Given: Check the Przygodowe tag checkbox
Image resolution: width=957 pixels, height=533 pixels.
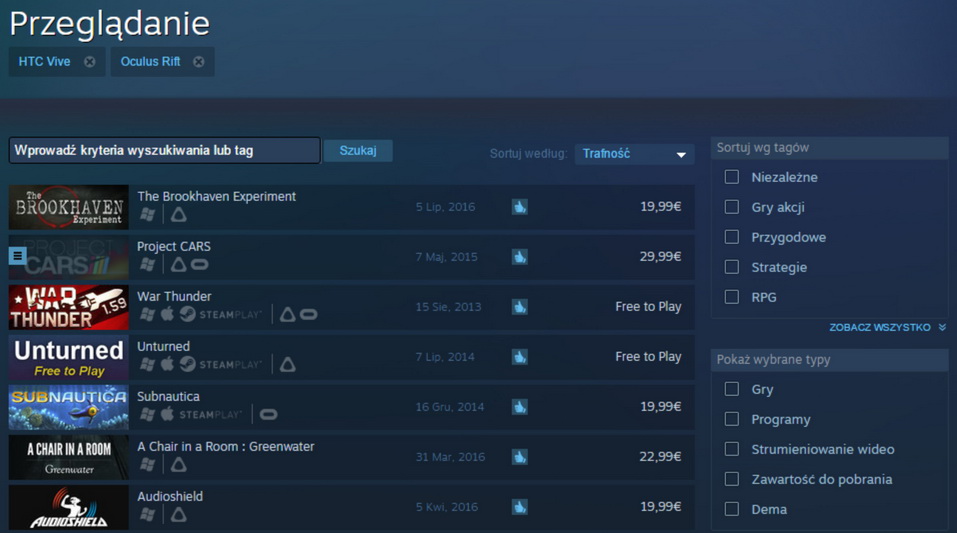Looking at the screenshot, I should 731,237.
